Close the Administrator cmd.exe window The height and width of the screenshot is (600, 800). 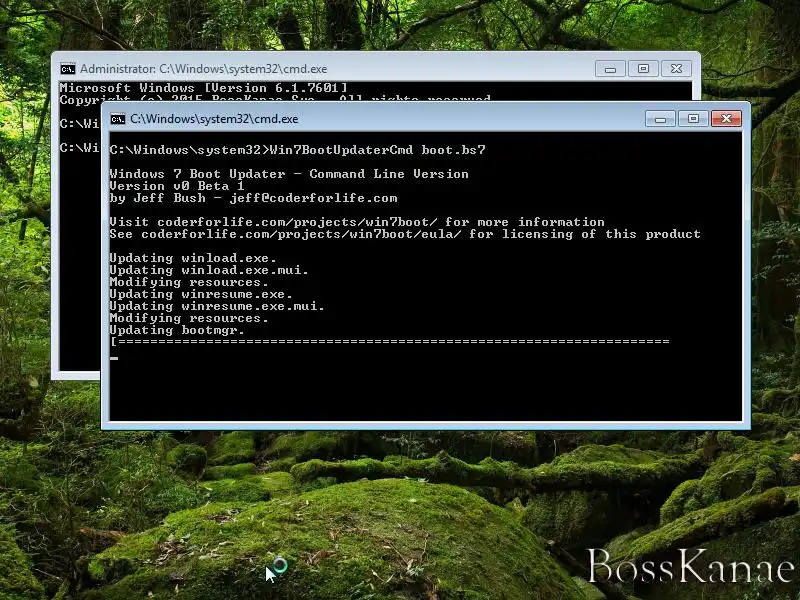677,69
